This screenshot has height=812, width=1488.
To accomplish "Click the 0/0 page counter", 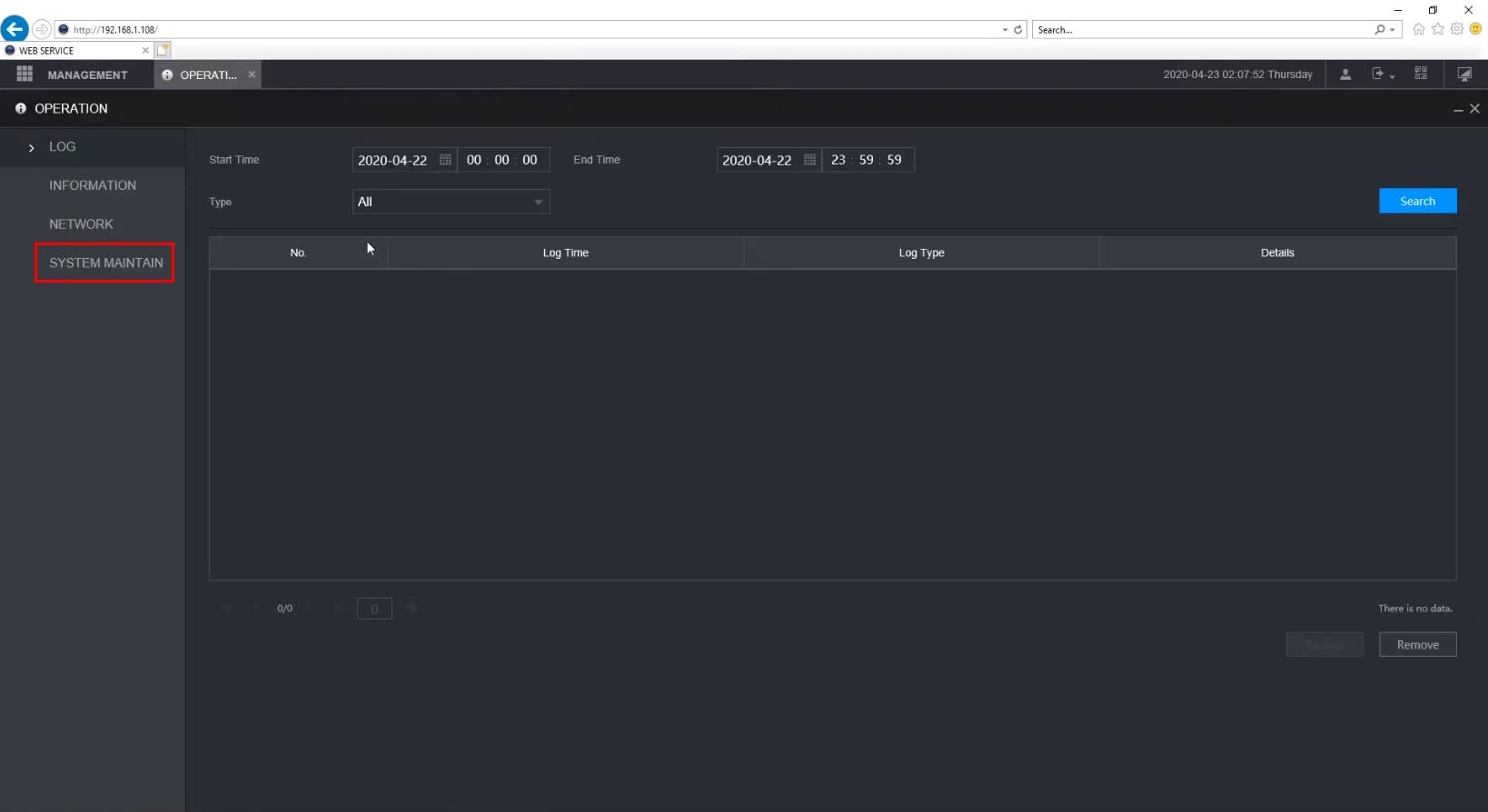I will pos(284,609).
